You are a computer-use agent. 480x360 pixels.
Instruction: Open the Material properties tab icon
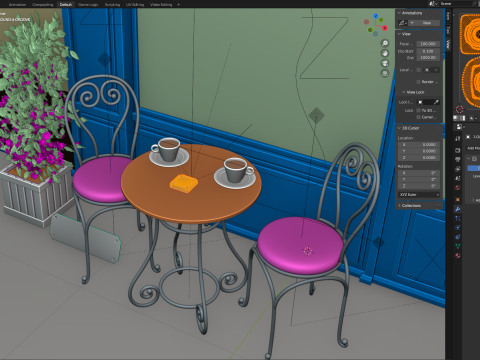point(458,256)
